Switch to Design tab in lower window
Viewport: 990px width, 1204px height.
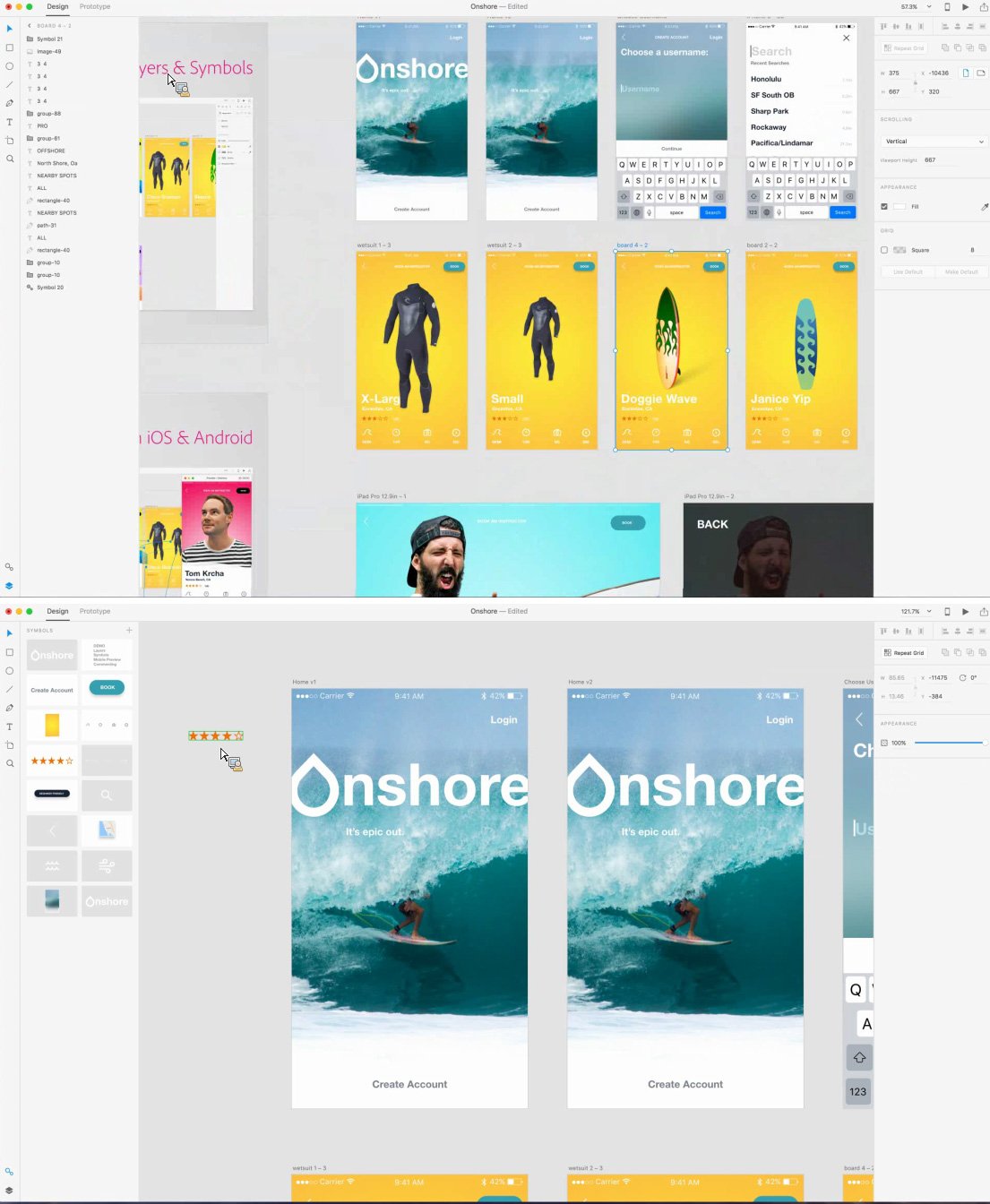pos(57,611)
